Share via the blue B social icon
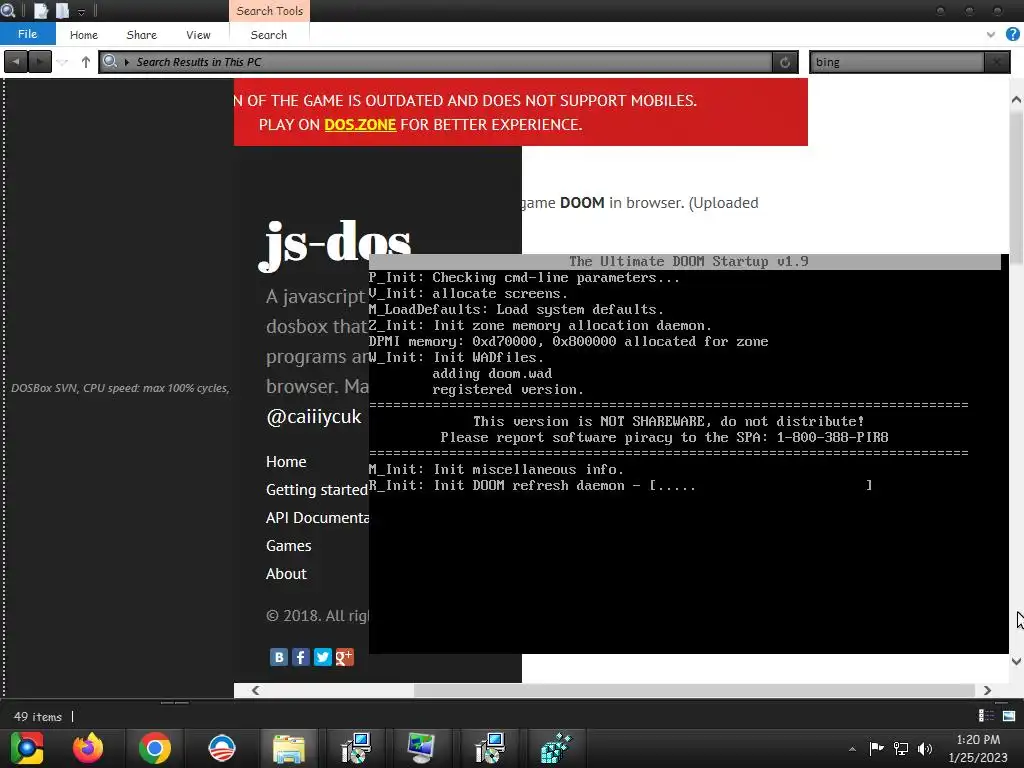1024x768 pixels. tap(279, 657)
